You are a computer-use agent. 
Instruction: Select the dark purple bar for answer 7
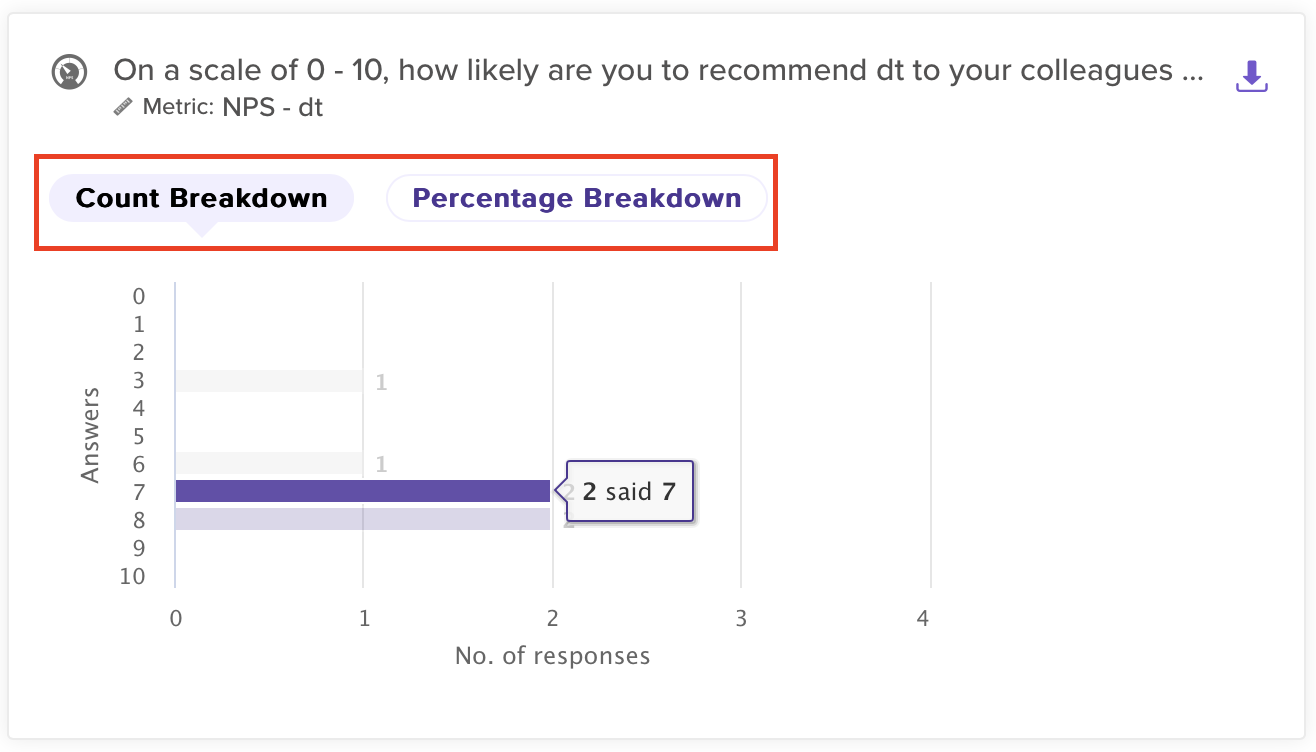tap(362, 491)
